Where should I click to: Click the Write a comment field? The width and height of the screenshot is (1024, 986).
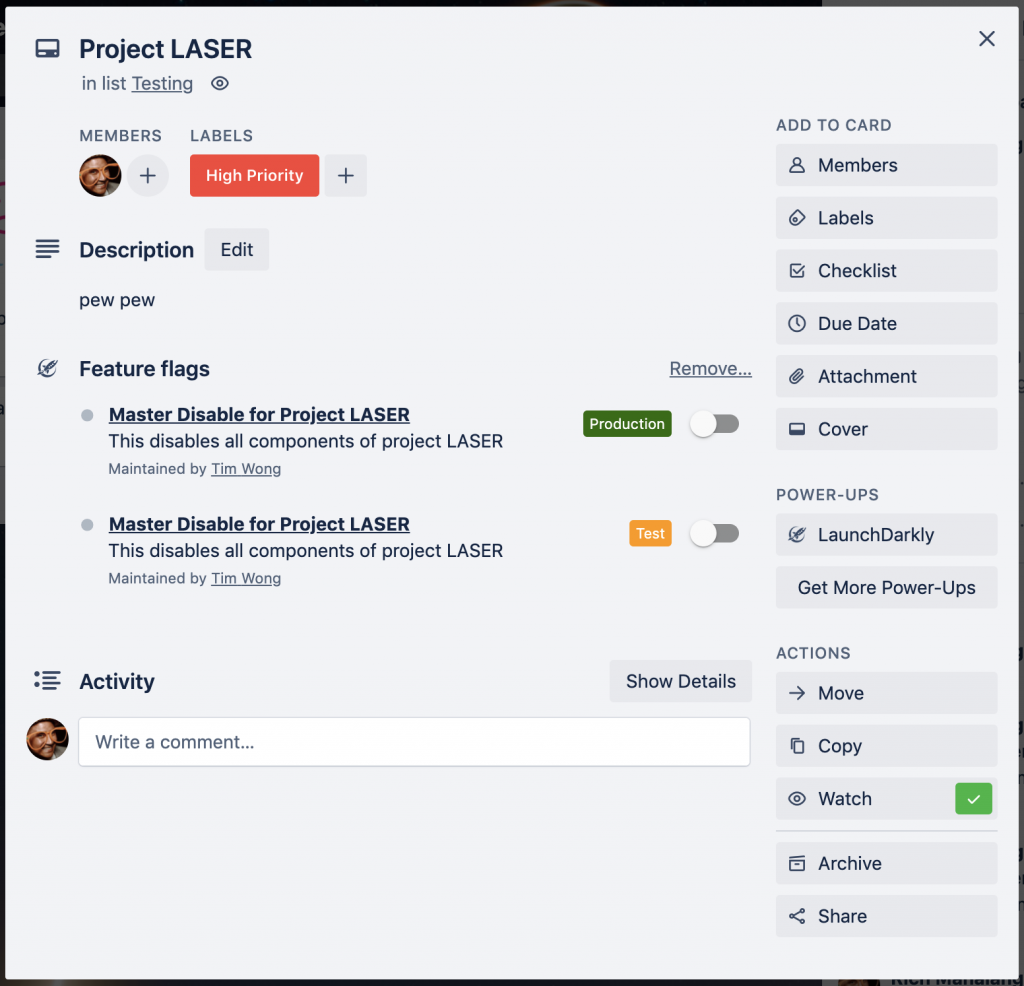[x=414, y=741]
